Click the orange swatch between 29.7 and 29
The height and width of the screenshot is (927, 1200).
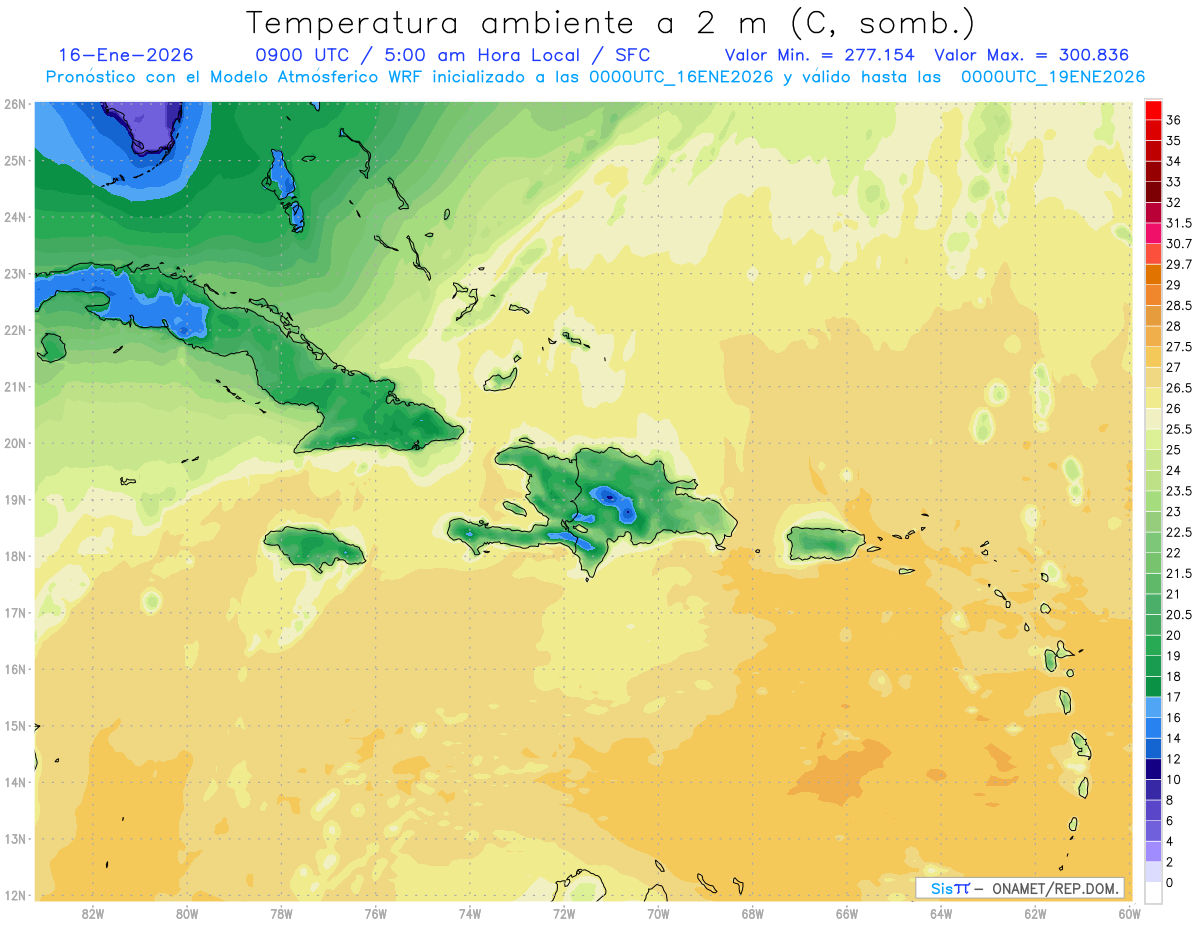pos(1153,274)
